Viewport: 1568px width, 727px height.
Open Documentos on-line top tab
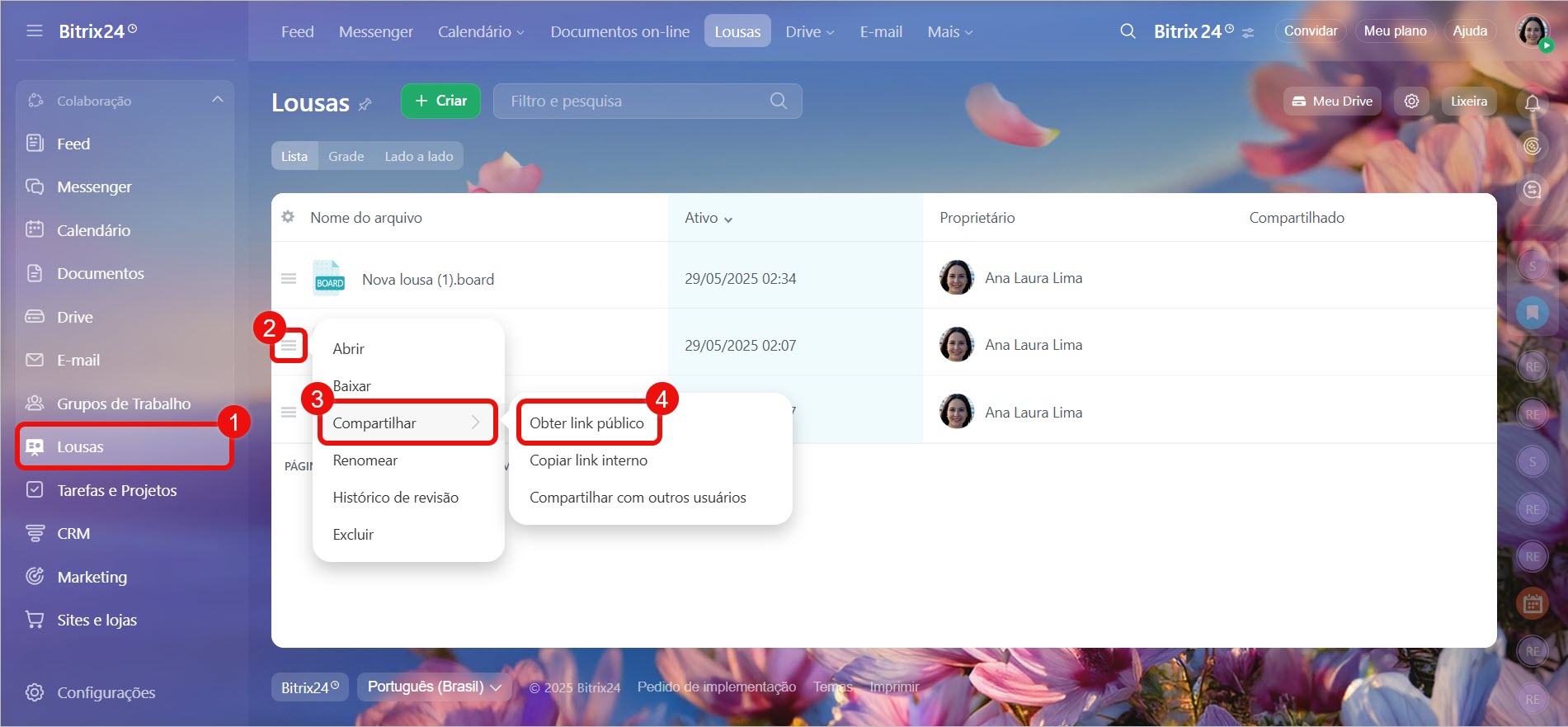tap(620, 31)
